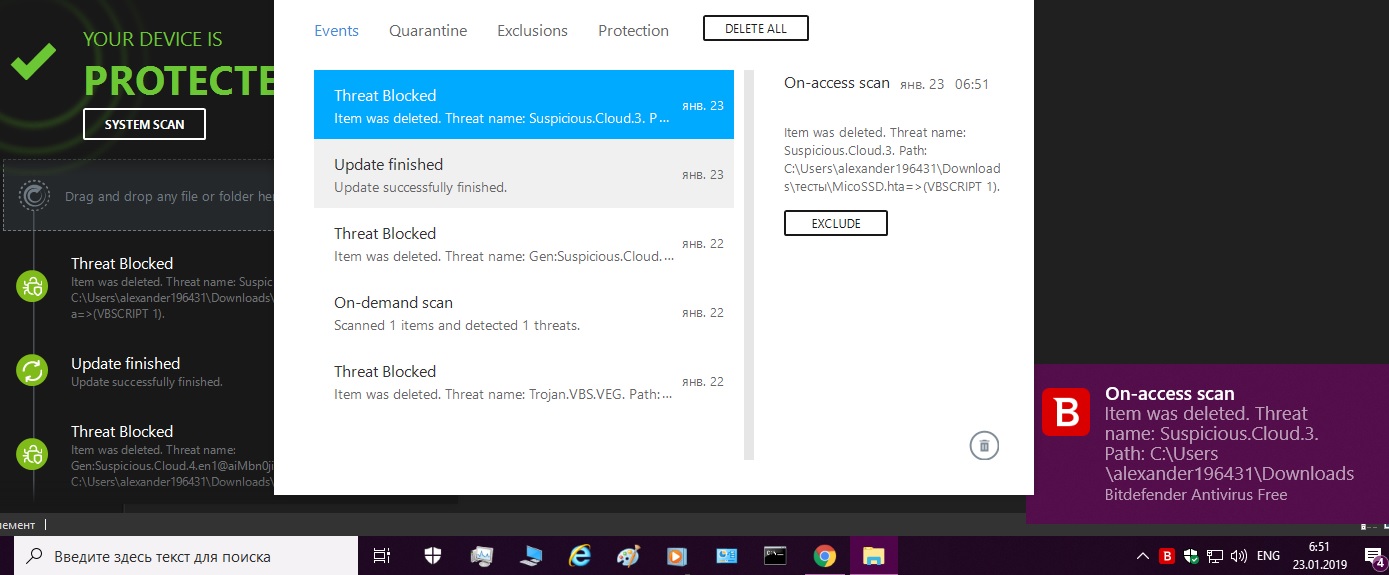The height and width of the screenshot is (575, 1389).
Task: Open the Protection tab
Action: click(633, 30)
